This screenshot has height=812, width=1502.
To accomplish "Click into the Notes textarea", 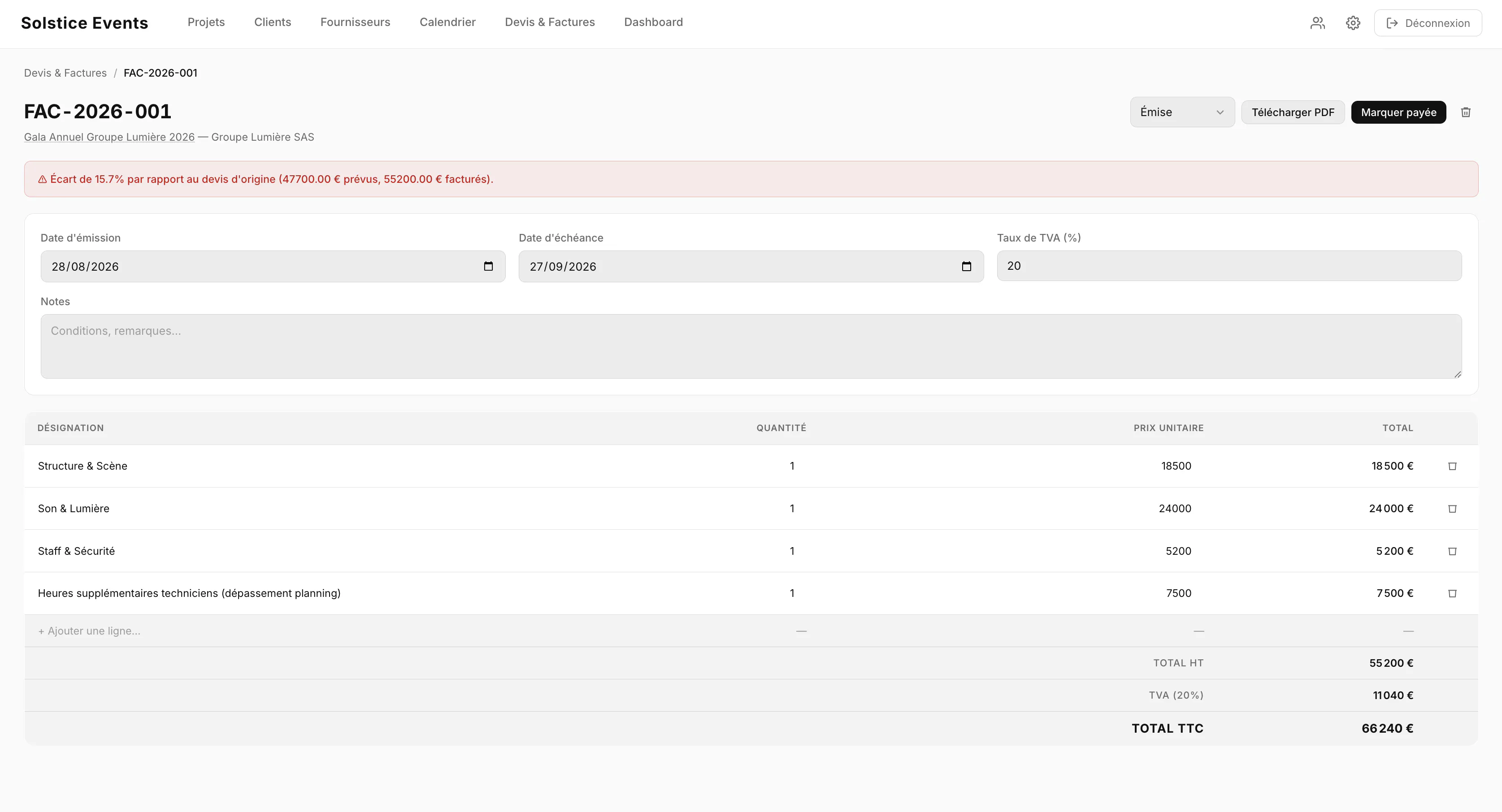I will [x=751, y=346].
